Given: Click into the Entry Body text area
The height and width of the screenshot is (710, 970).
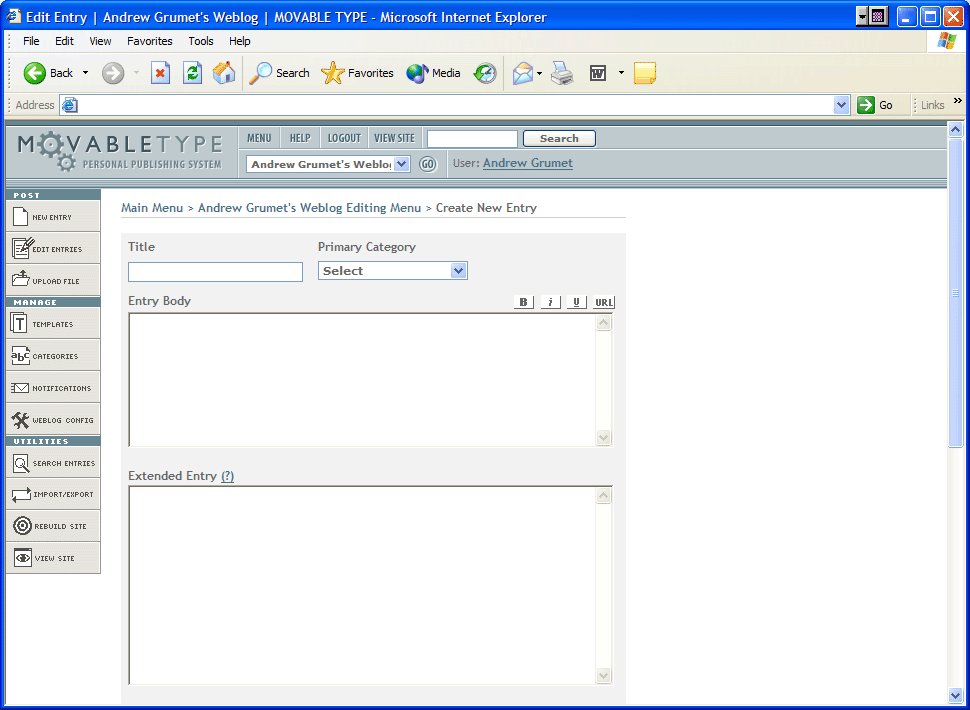Looking at the screenshot, I should click(x=363, y=380).
